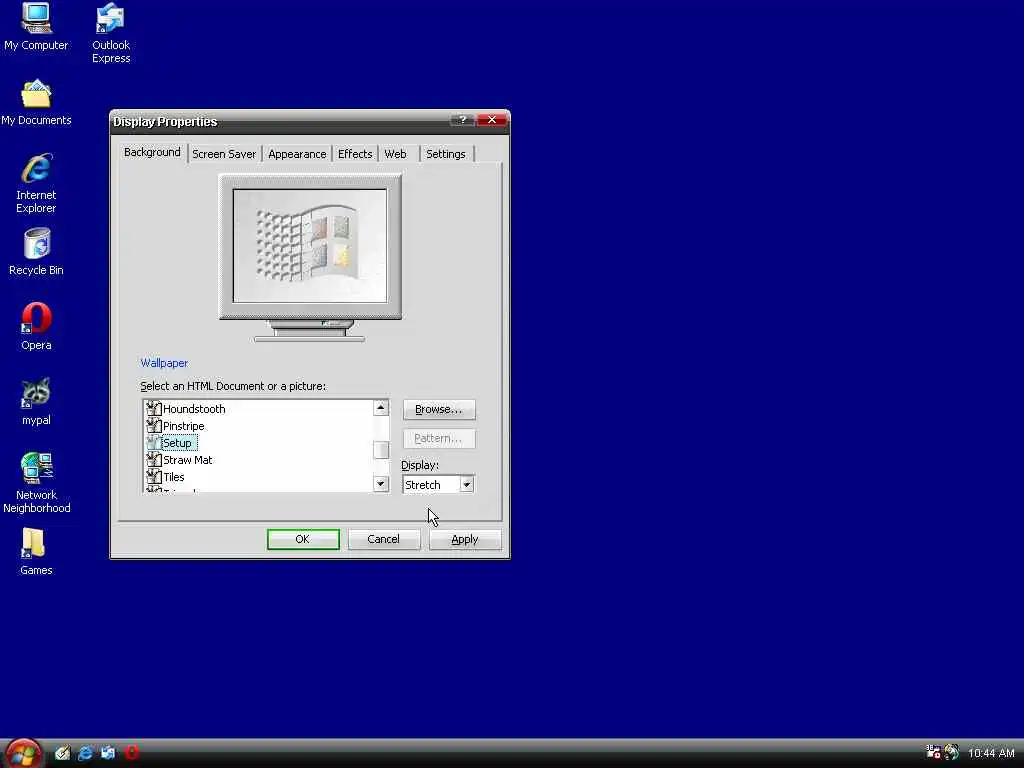Switch to the Settings tab
The height and width of the screenshot is (768, 1024).
(x=446, y=154)
